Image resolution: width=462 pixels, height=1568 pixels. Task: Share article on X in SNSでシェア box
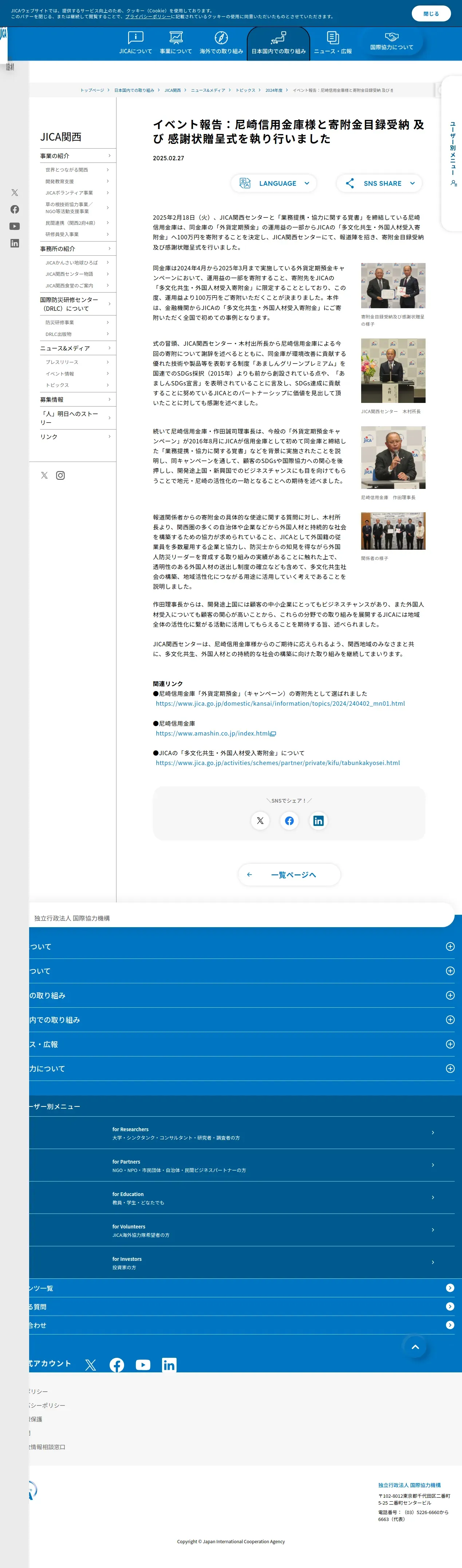click(x=260, y=820)
